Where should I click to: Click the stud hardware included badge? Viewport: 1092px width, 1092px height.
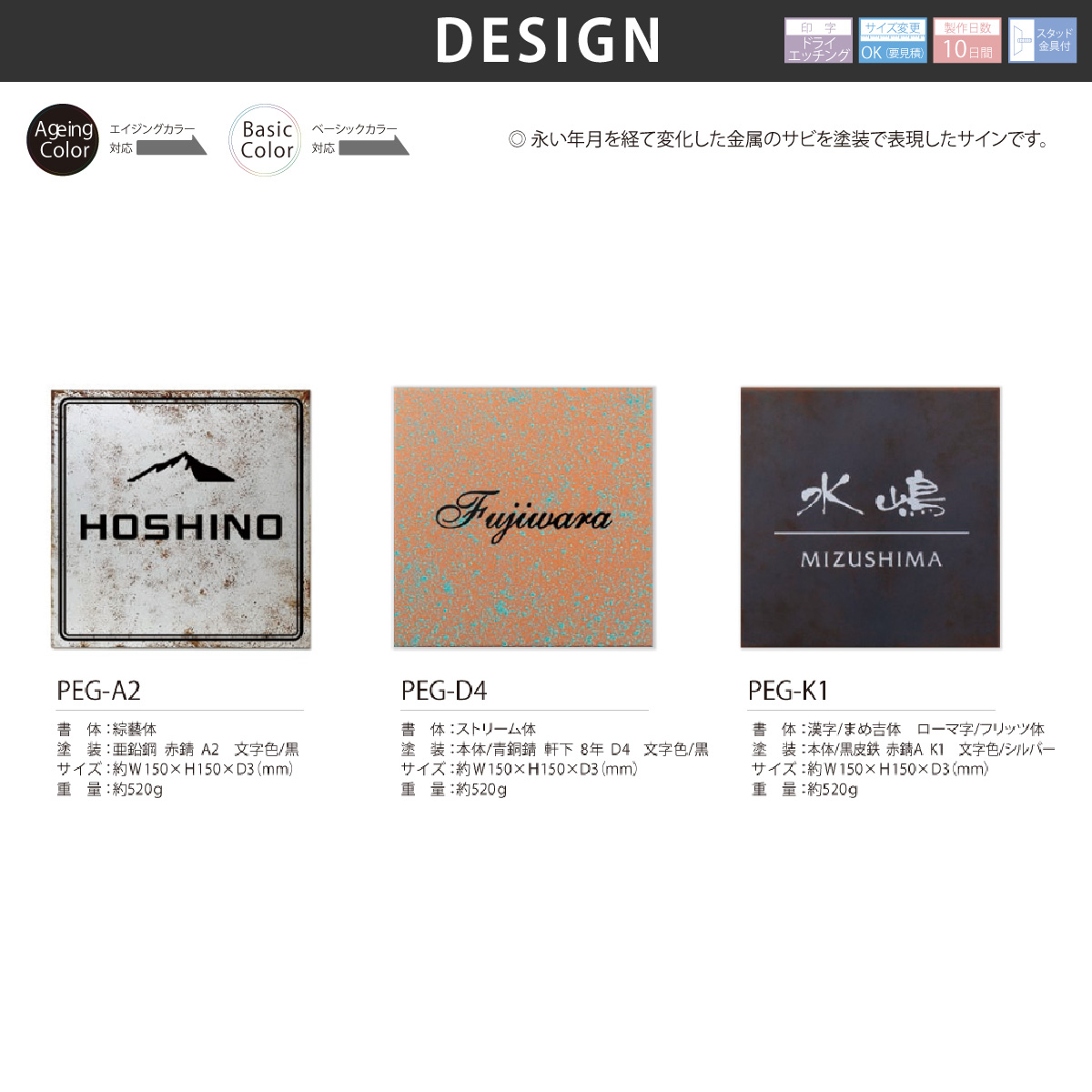coord(1042,41)
